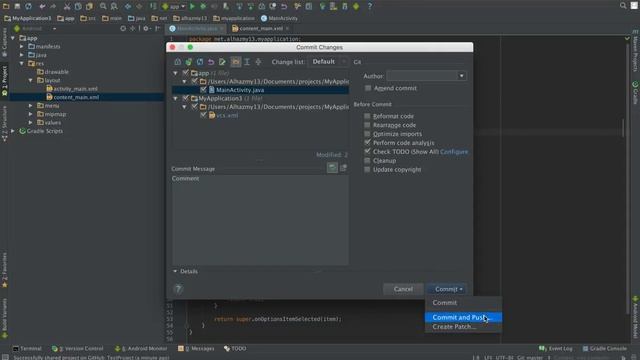Enable the Reformat code checkbox
This screenshot has height=360, width=640.
pyautogui.click(x=367, y=116)
